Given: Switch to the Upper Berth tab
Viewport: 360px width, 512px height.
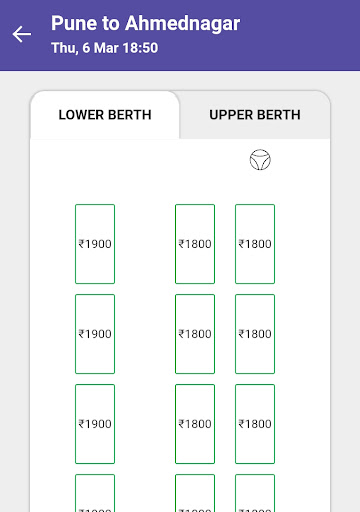Looking at the screenshot, I should coord(255,115).
